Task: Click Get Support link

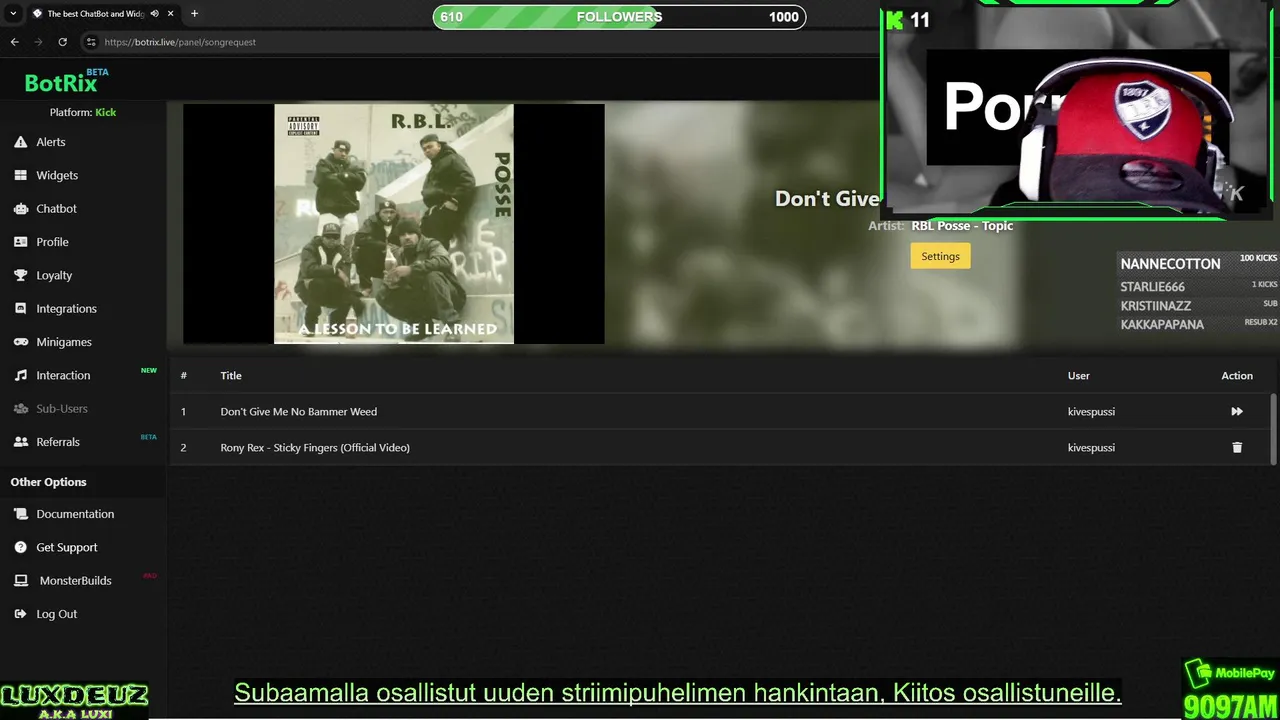Action: click(x=67, y=547)
